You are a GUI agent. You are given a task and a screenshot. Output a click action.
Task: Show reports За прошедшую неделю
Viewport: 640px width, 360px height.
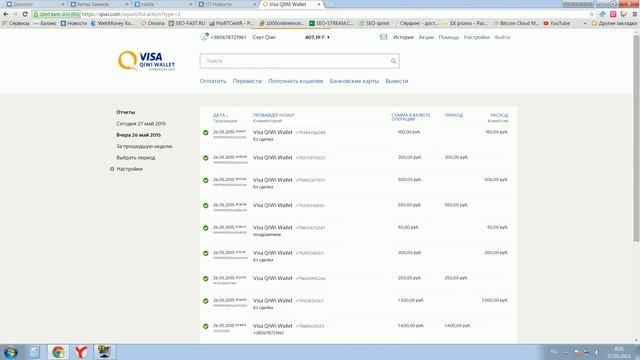pos(144,146)
